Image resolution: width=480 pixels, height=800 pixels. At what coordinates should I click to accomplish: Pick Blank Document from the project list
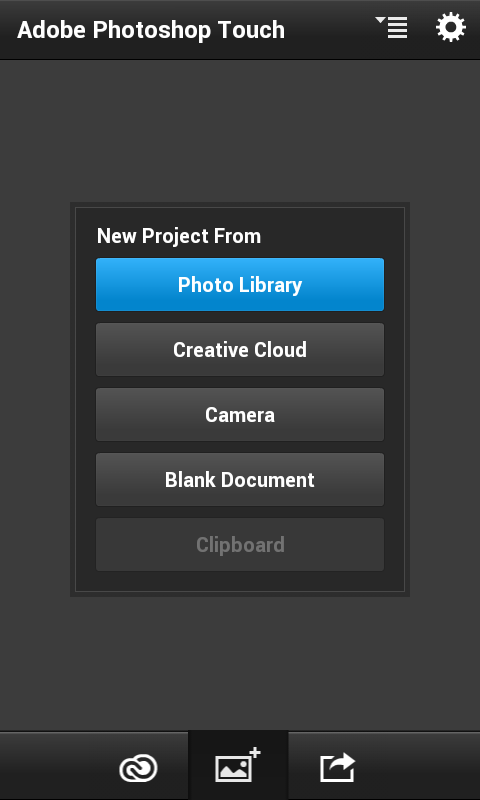coord(240,480)
